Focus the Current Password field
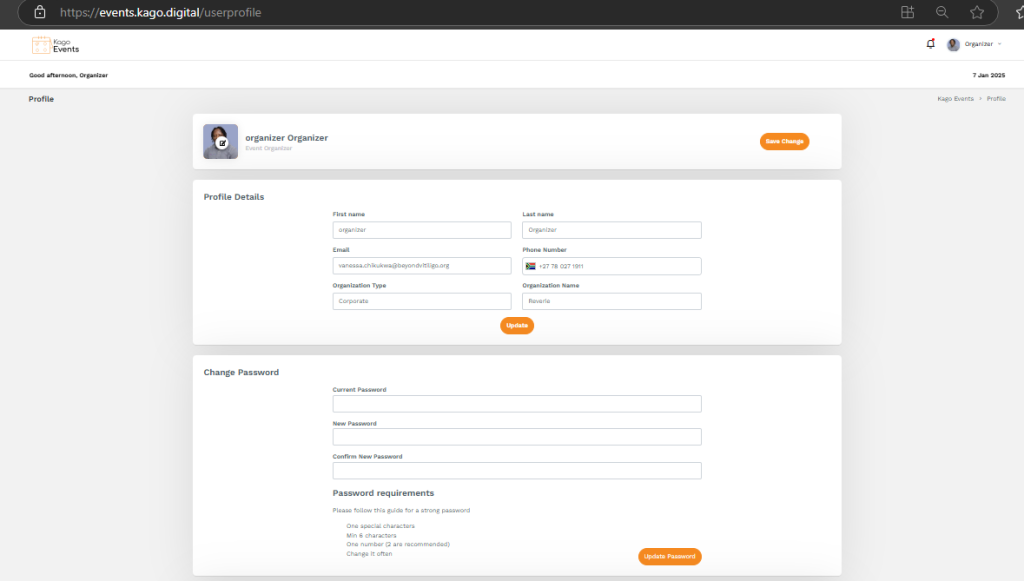1024x581 pixels. tap(516, 404)
